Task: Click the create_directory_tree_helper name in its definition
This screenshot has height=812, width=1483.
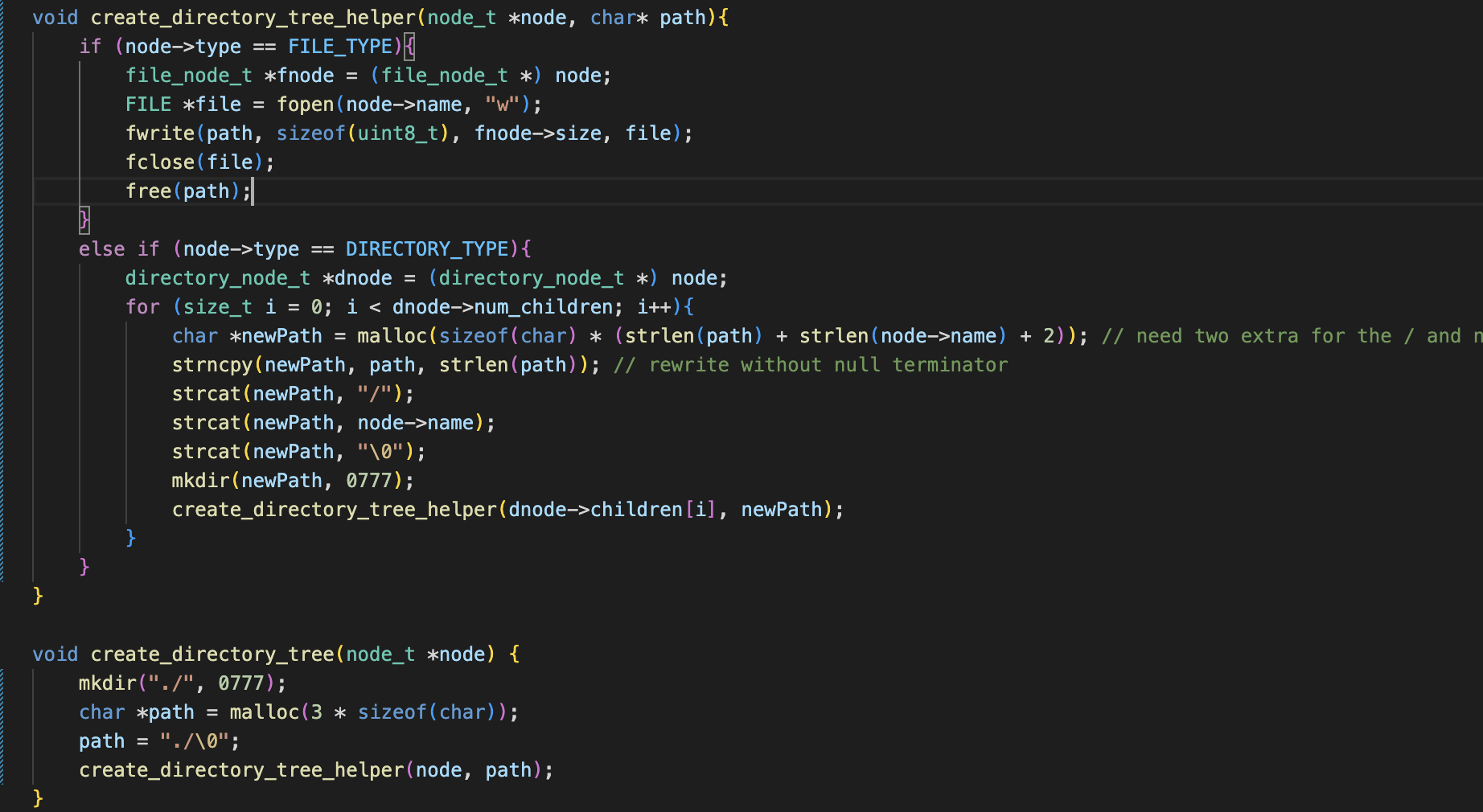Action: coord(253,18)
